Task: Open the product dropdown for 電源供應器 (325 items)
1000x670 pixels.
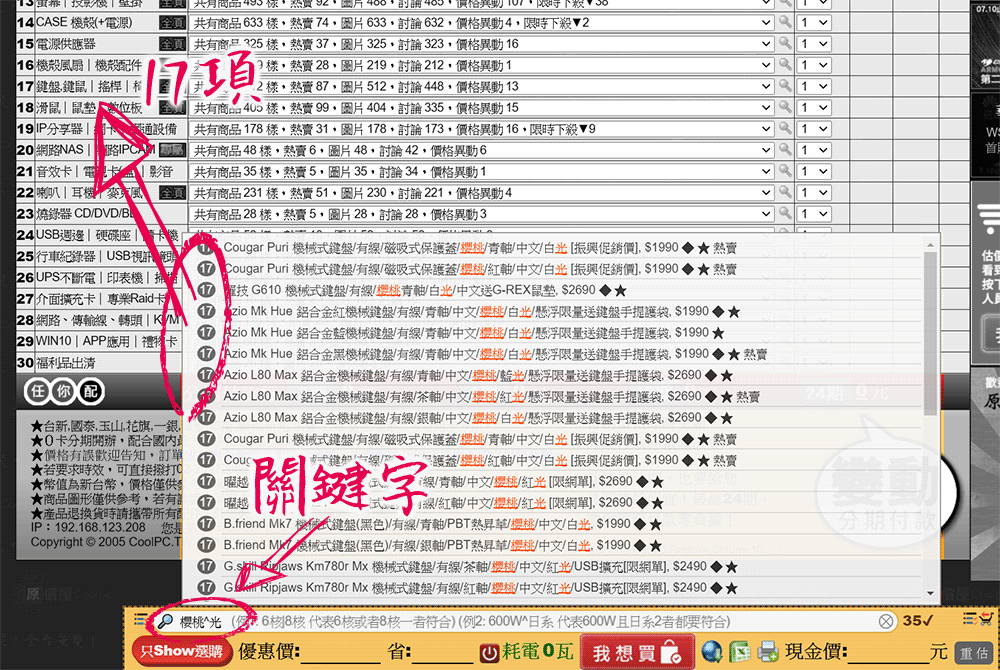Action: (482, 44)
